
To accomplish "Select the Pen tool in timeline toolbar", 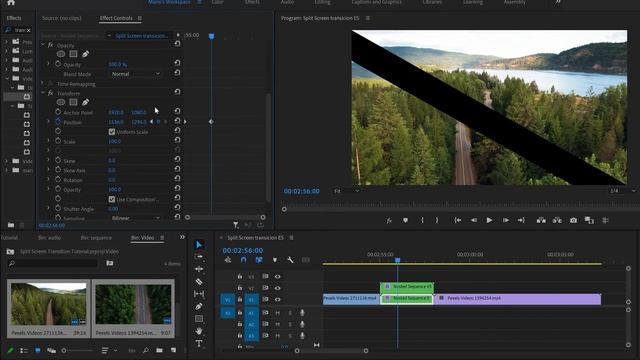I will [x=199, y=306].
